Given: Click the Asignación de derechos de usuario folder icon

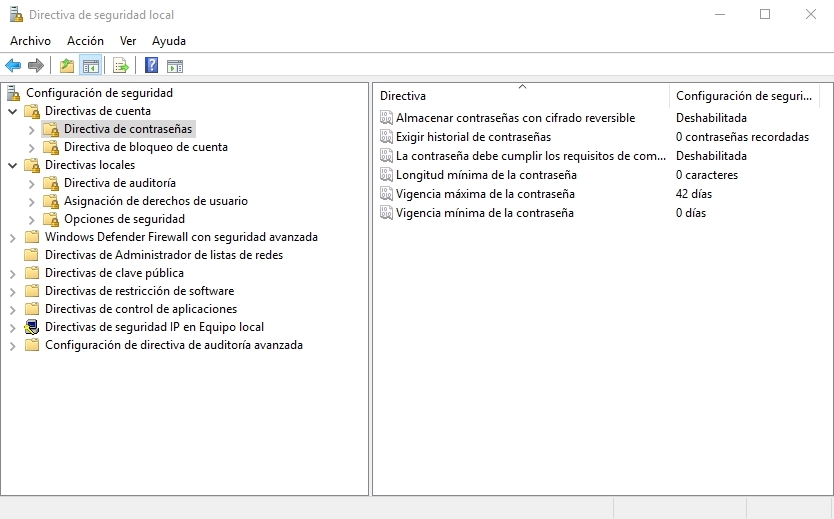Looking at the screenshot, I should (x=51, y=201).
